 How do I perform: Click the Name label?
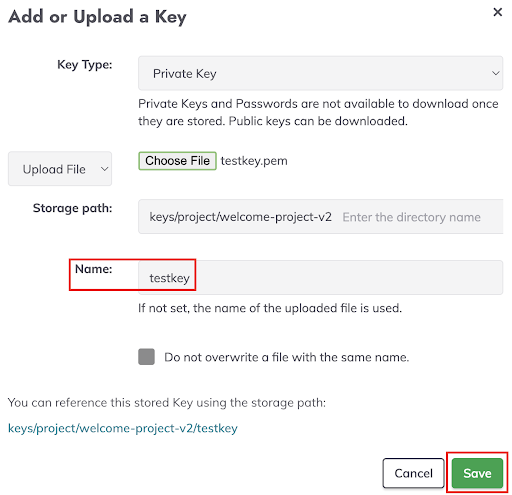click(94, 269)
